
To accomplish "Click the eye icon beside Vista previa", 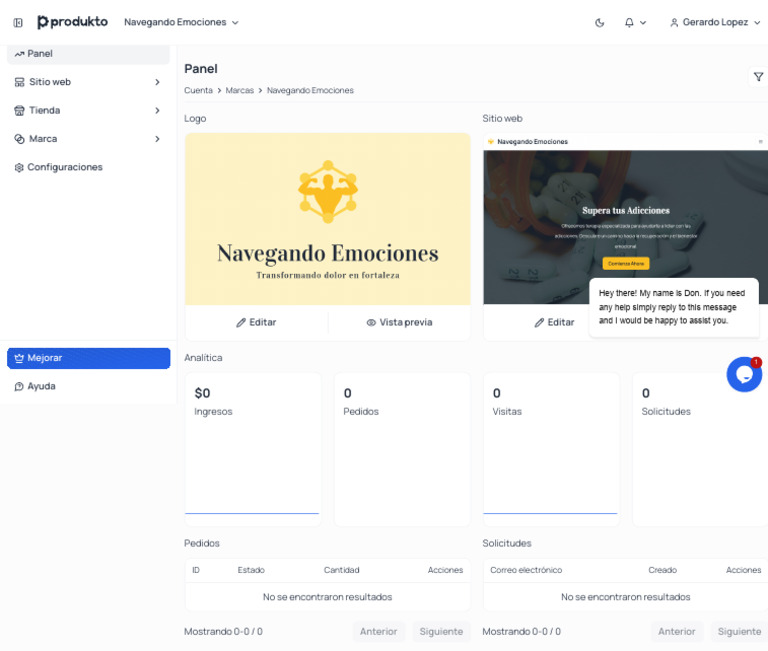I will [x=371, y=322].
